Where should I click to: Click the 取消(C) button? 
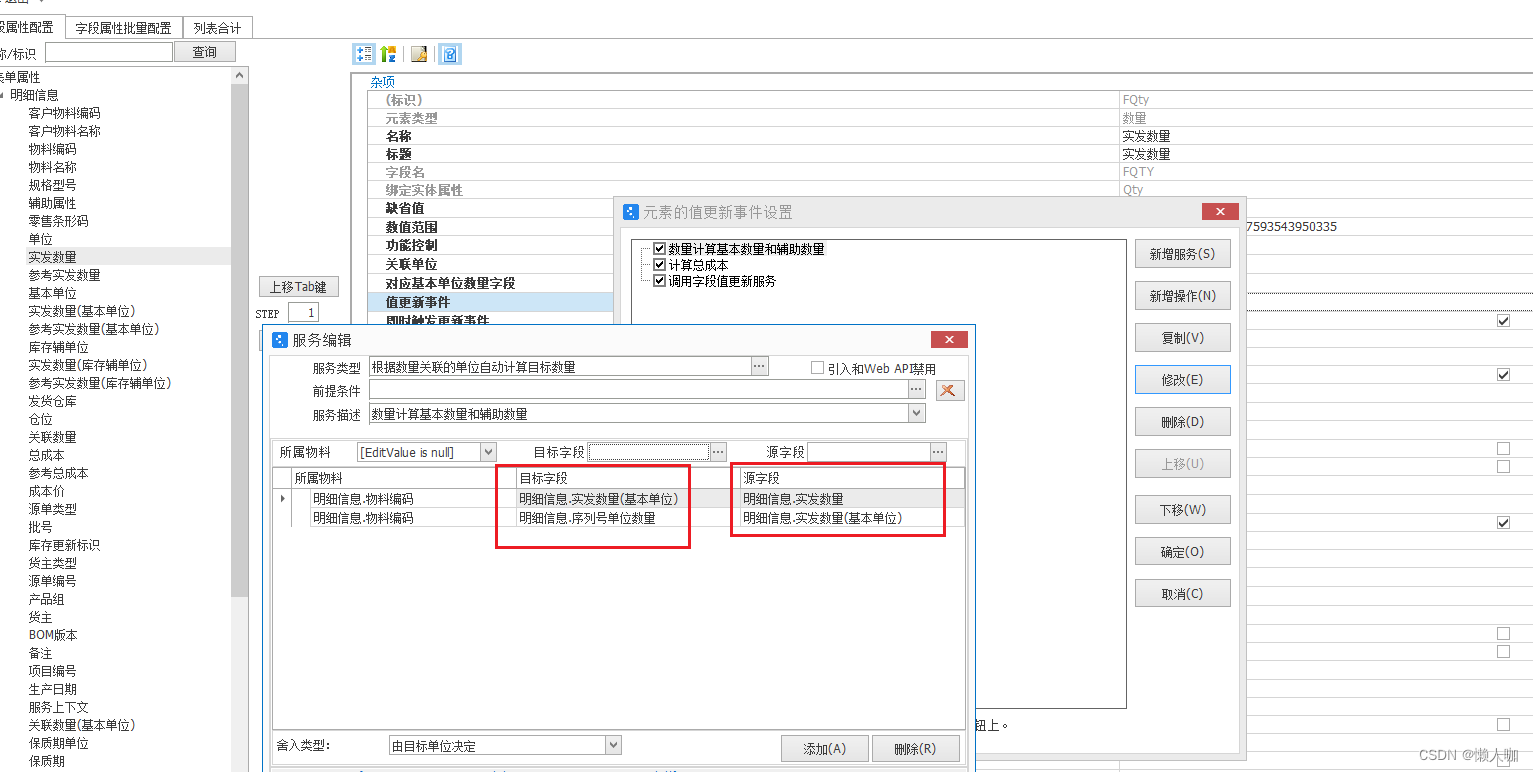coord(1182,594)
